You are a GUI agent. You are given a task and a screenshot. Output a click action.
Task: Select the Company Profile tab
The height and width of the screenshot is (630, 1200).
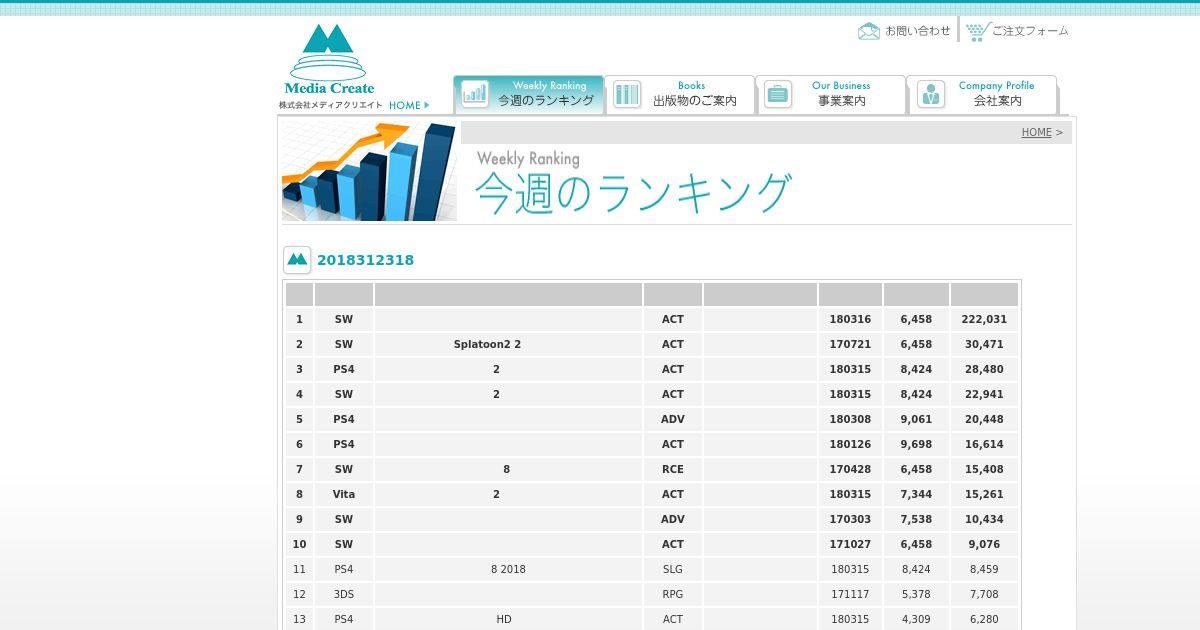[982, 94]
